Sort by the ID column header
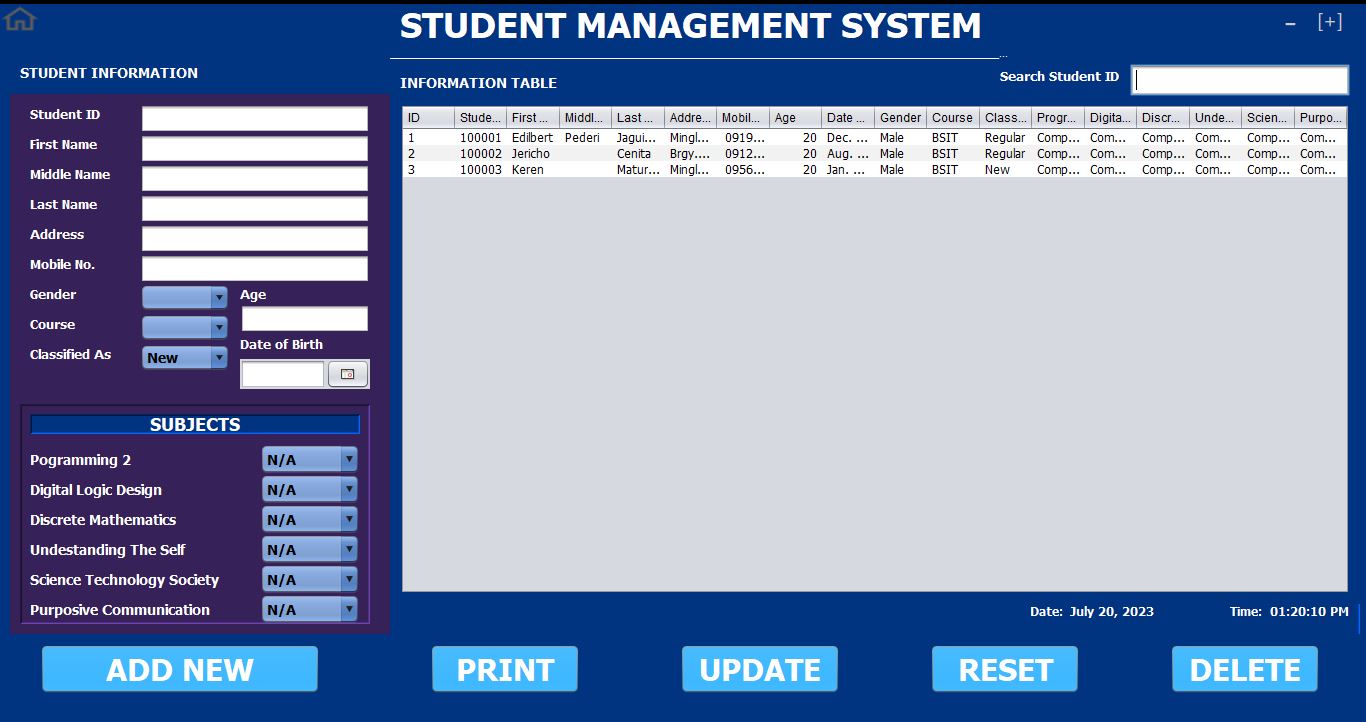Image resolution: width=1366 pixels, height=722 pixels. tap(428, 118)
